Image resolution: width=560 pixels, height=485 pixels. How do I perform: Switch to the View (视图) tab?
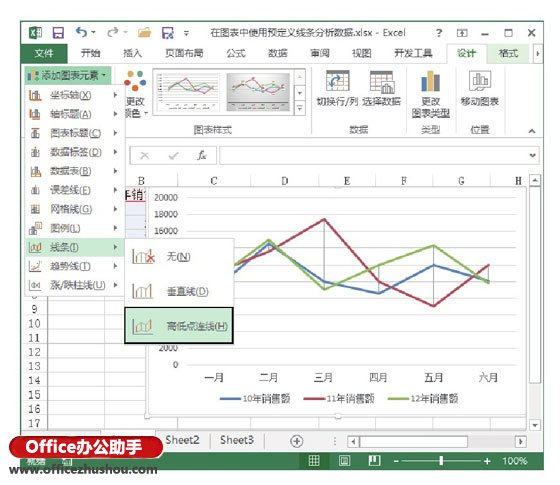point(362,54)
